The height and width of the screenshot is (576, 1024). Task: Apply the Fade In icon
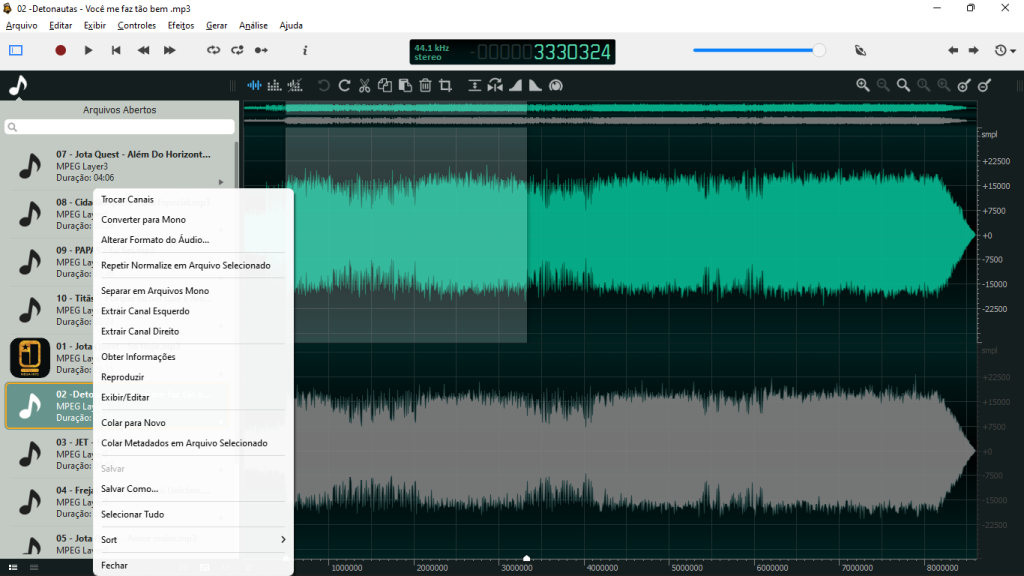pos(515,86)
